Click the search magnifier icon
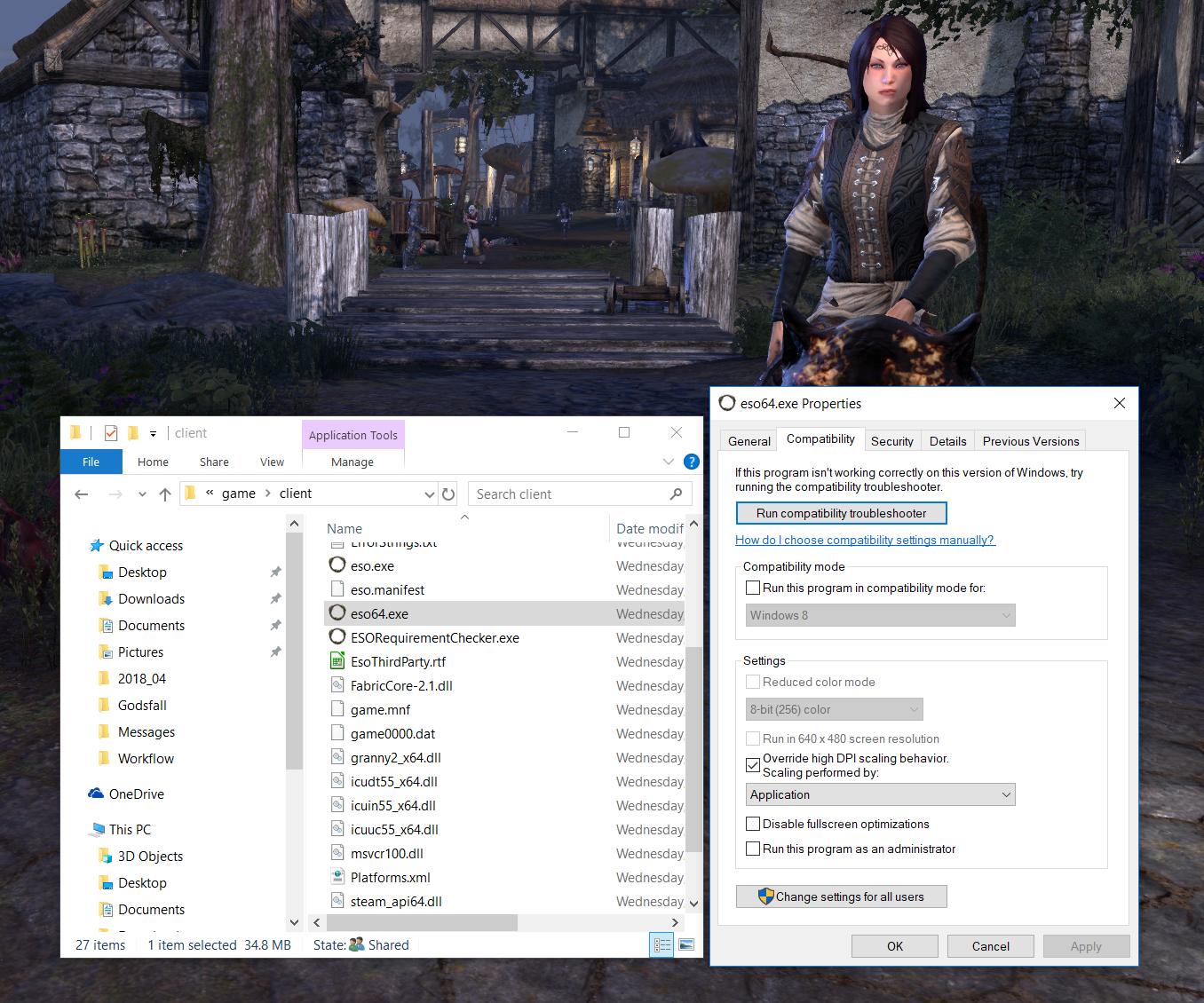This screenshot has width=1204, height=1003. point(676,494)
